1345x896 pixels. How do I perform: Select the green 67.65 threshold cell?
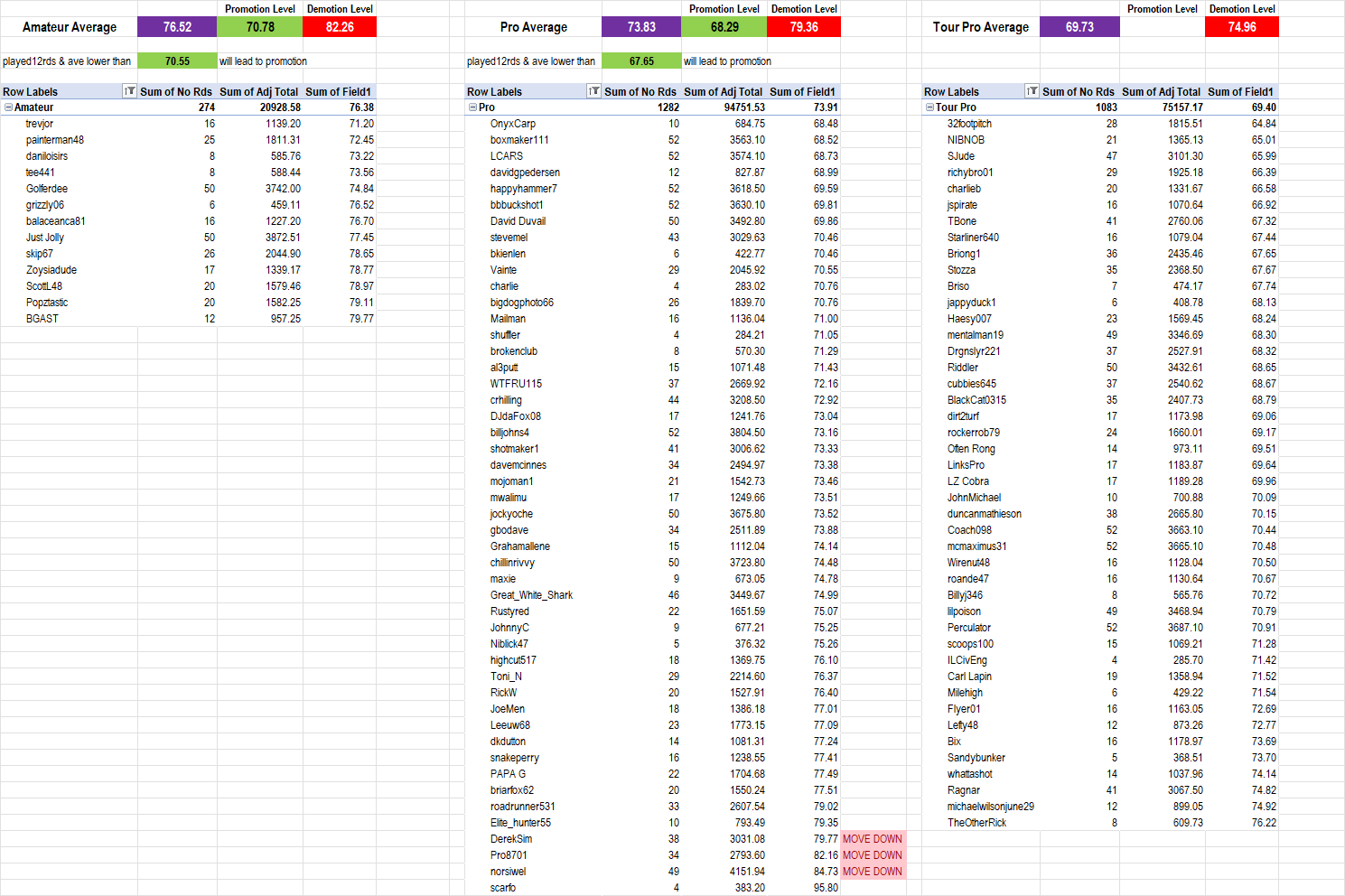click(641, 61)
